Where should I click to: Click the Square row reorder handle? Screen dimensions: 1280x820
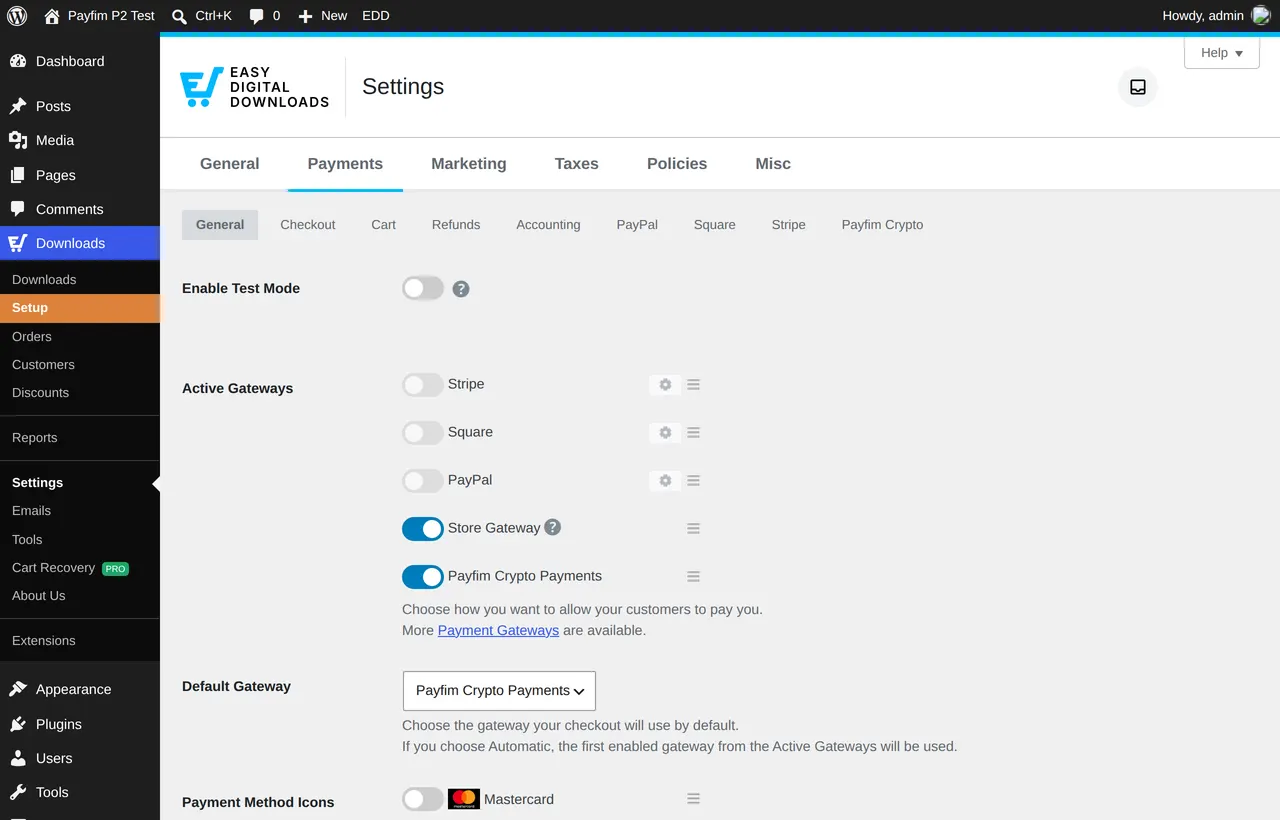(693, 433)
